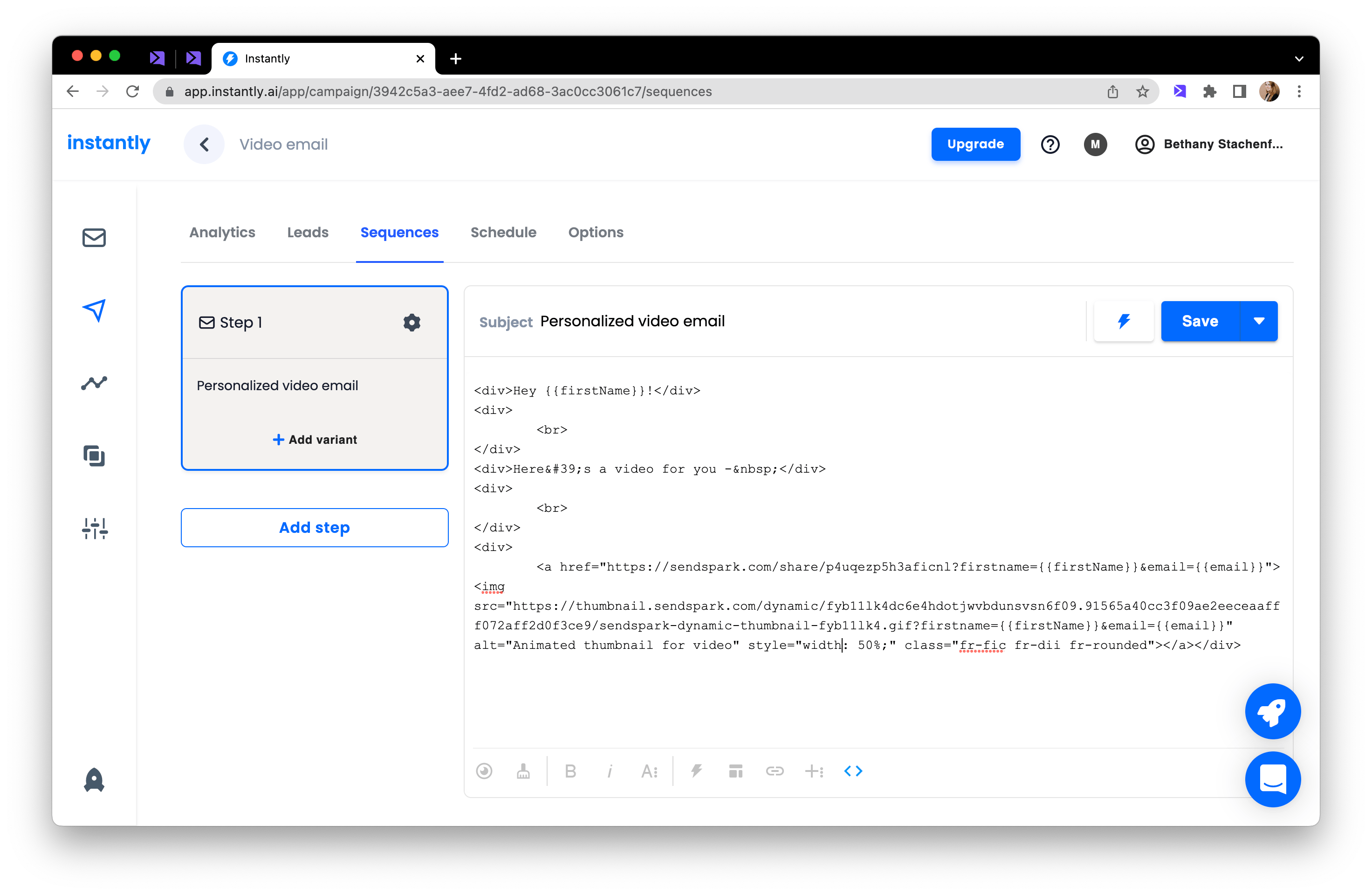The width and height of the screenshot is (1372, 895).
Task: Click the Video email campaign title
Action: pyautogui.click(x=284, y=145)
